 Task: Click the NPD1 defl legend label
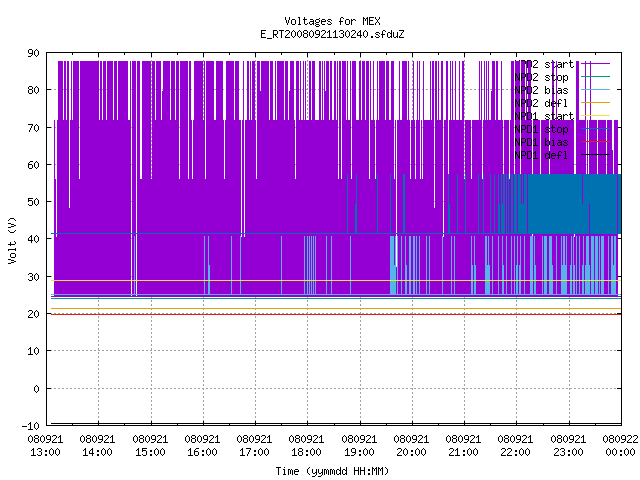click(x=541, y=155)
